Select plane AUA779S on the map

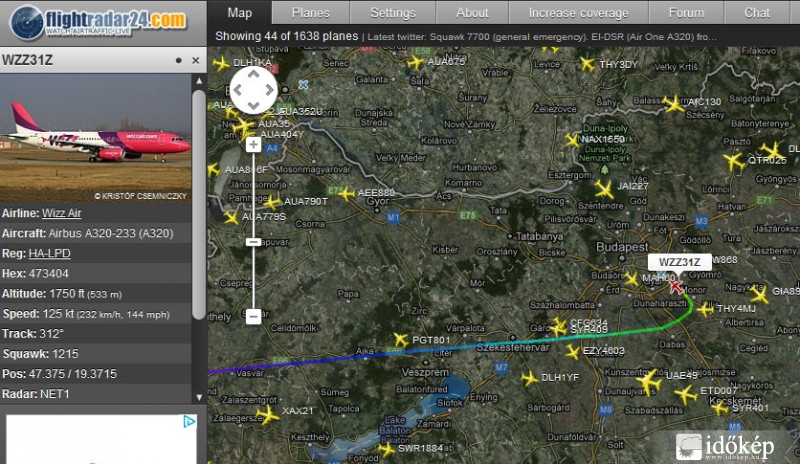point(231,218)
